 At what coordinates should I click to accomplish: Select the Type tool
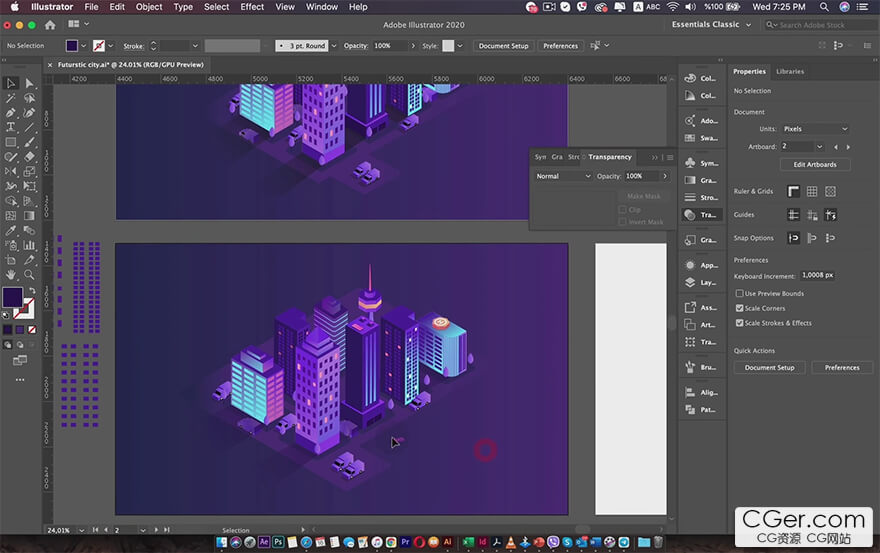11,127
